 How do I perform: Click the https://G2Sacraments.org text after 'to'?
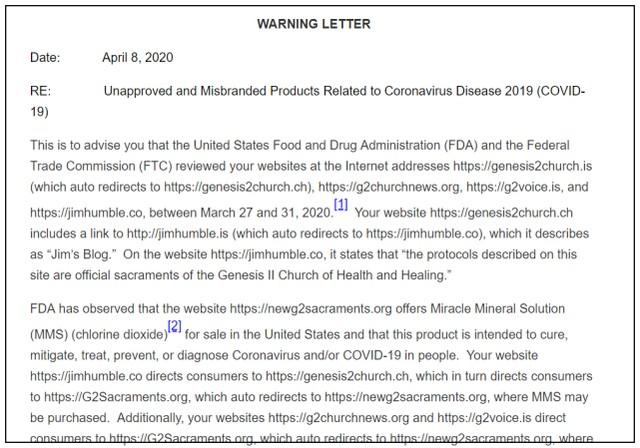pyautogui.click(x=116, y=397)
